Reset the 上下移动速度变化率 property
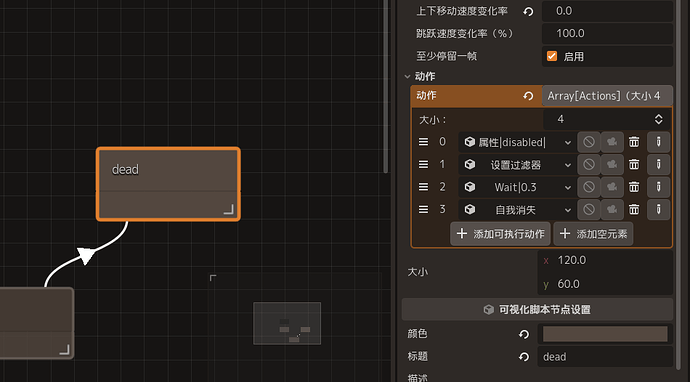 [528, 11]
